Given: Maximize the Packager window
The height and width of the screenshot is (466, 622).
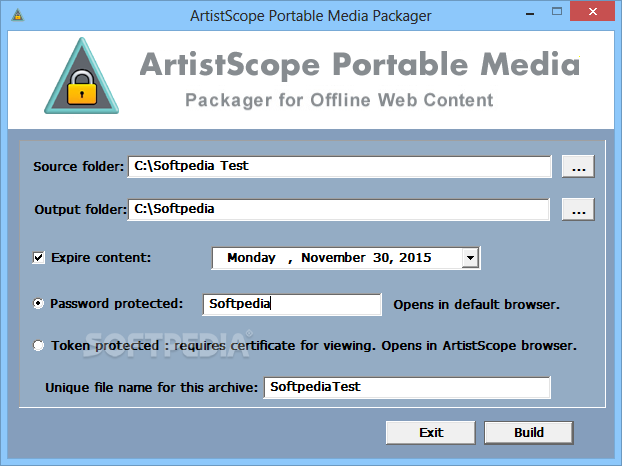Looking at the screenshot, I should [x=557, y=12].
